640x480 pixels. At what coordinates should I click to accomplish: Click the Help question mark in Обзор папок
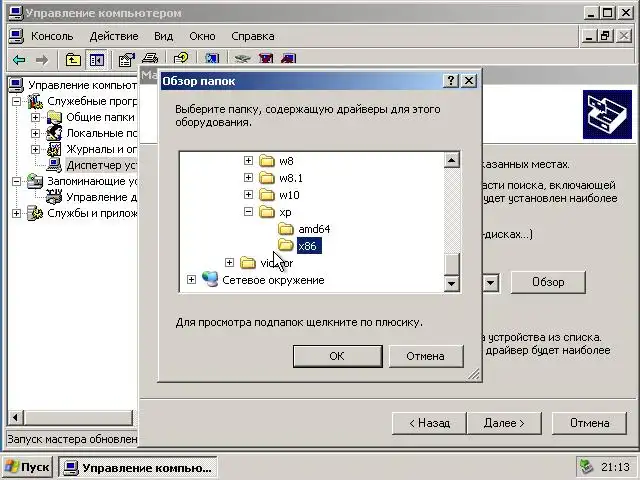(x=451, y=80)
